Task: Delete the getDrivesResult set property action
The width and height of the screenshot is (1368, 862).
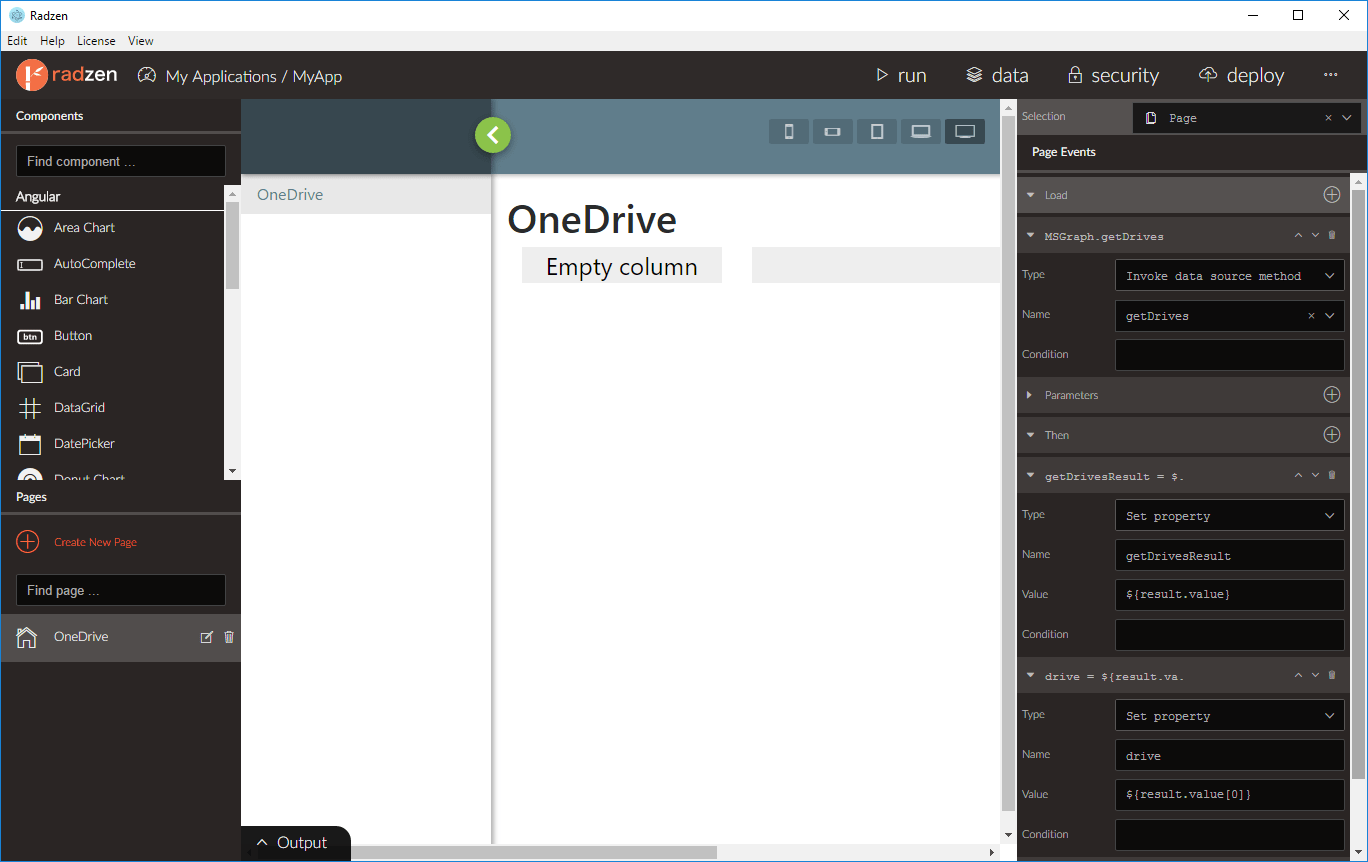Action: pyautogui.click(x=1332, y=476)
